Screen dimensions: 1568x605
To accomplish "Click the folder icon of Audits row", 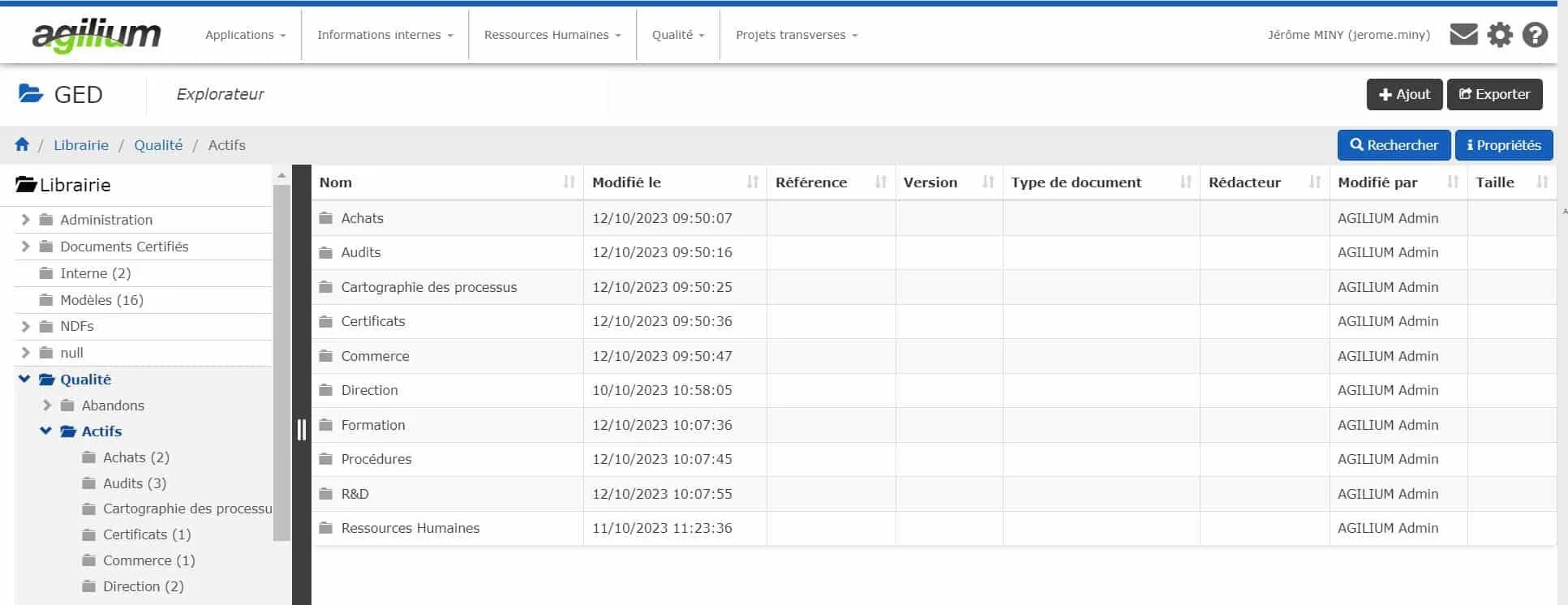I will click(326, 252).
